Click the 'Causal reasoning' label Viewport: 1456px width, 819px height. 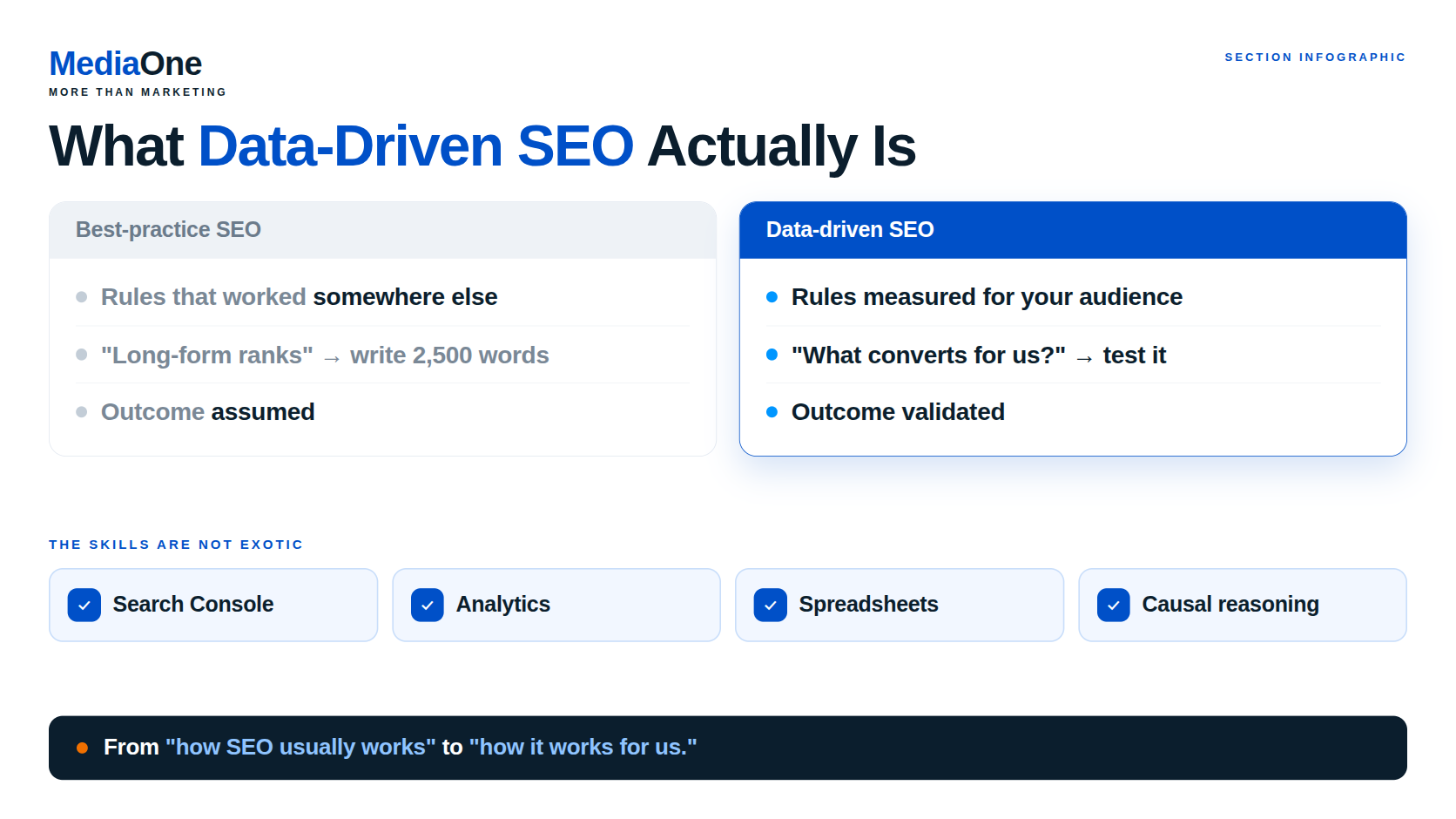tap(1230, 604)
